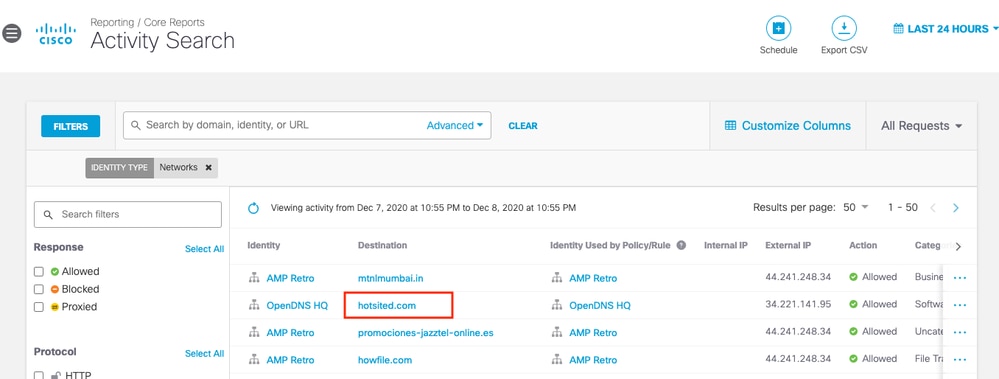The height and width of the screenshot is (379, 999).
Task: Open the All Requests dropdown
Action: 921,126
